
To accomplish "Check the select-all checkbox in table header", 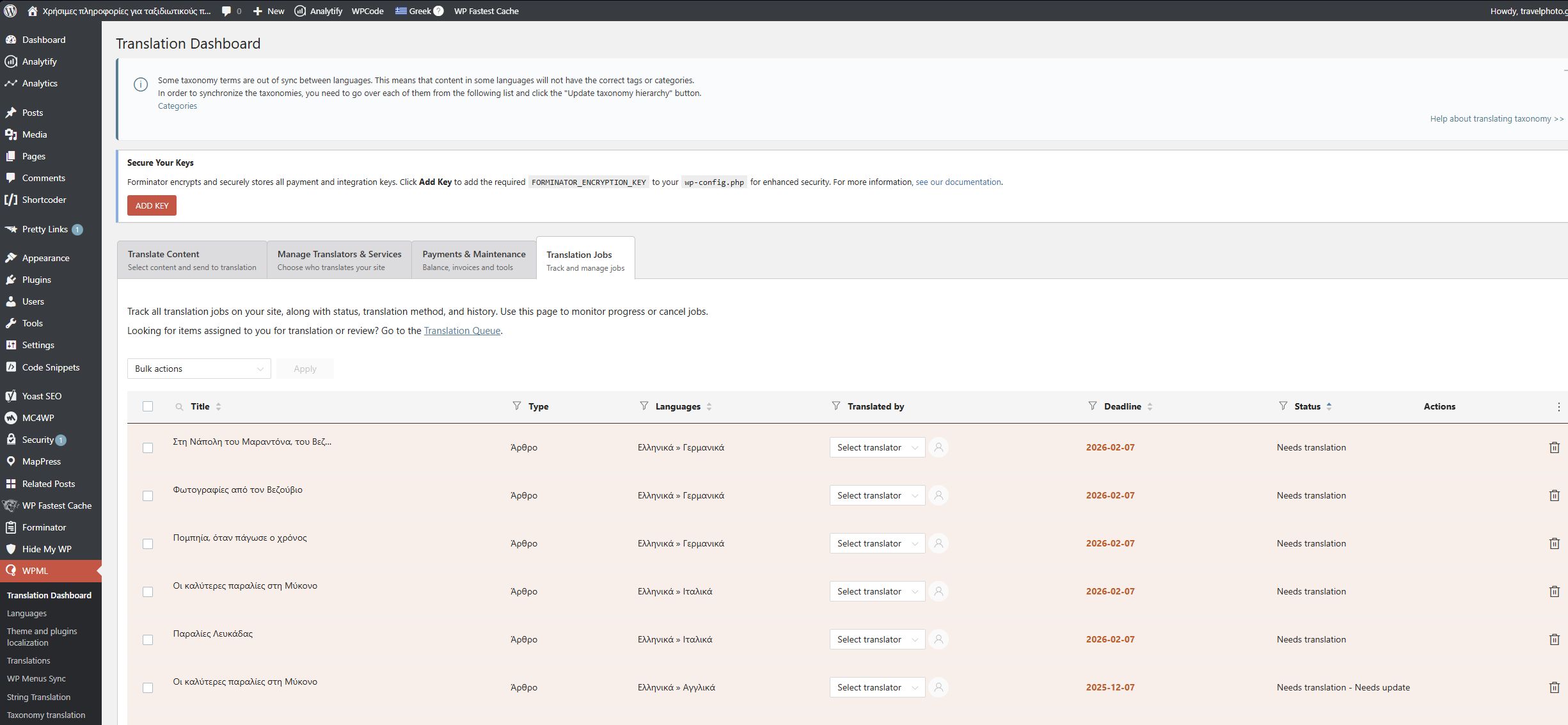I will pos(148,406).
